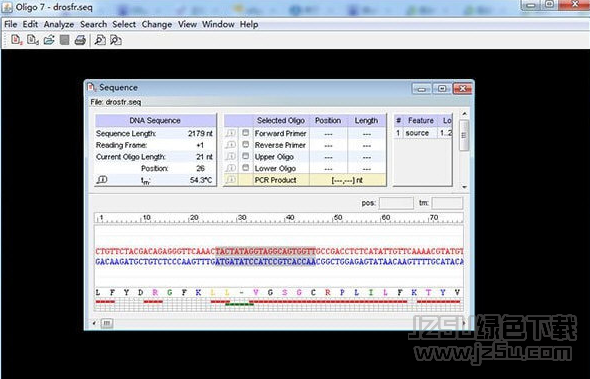Viewport: 590px width, 379px height.
Task: Select the source feature row
Action: (423, 133)
